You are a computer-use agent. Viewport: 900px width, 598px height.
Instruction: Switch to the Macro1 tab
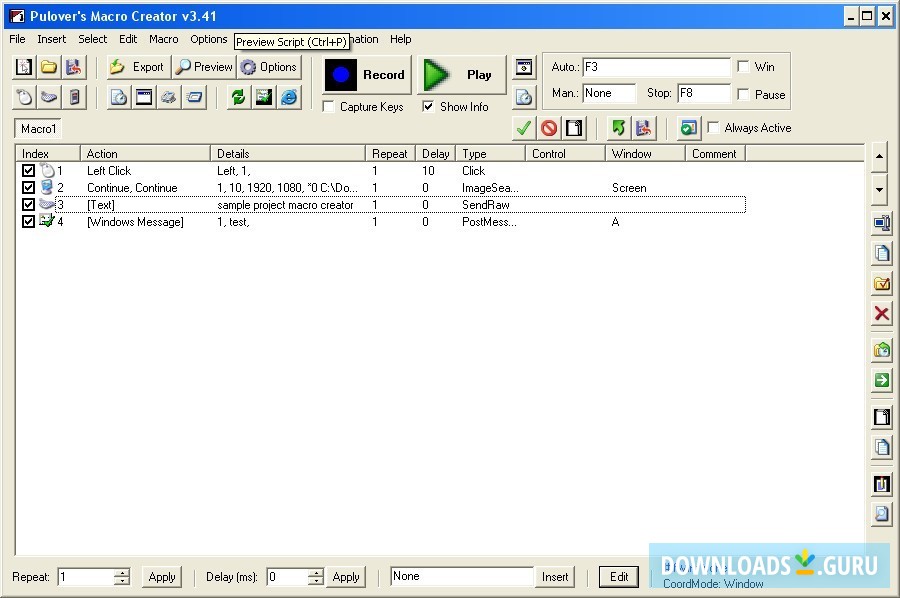point(37,129)
